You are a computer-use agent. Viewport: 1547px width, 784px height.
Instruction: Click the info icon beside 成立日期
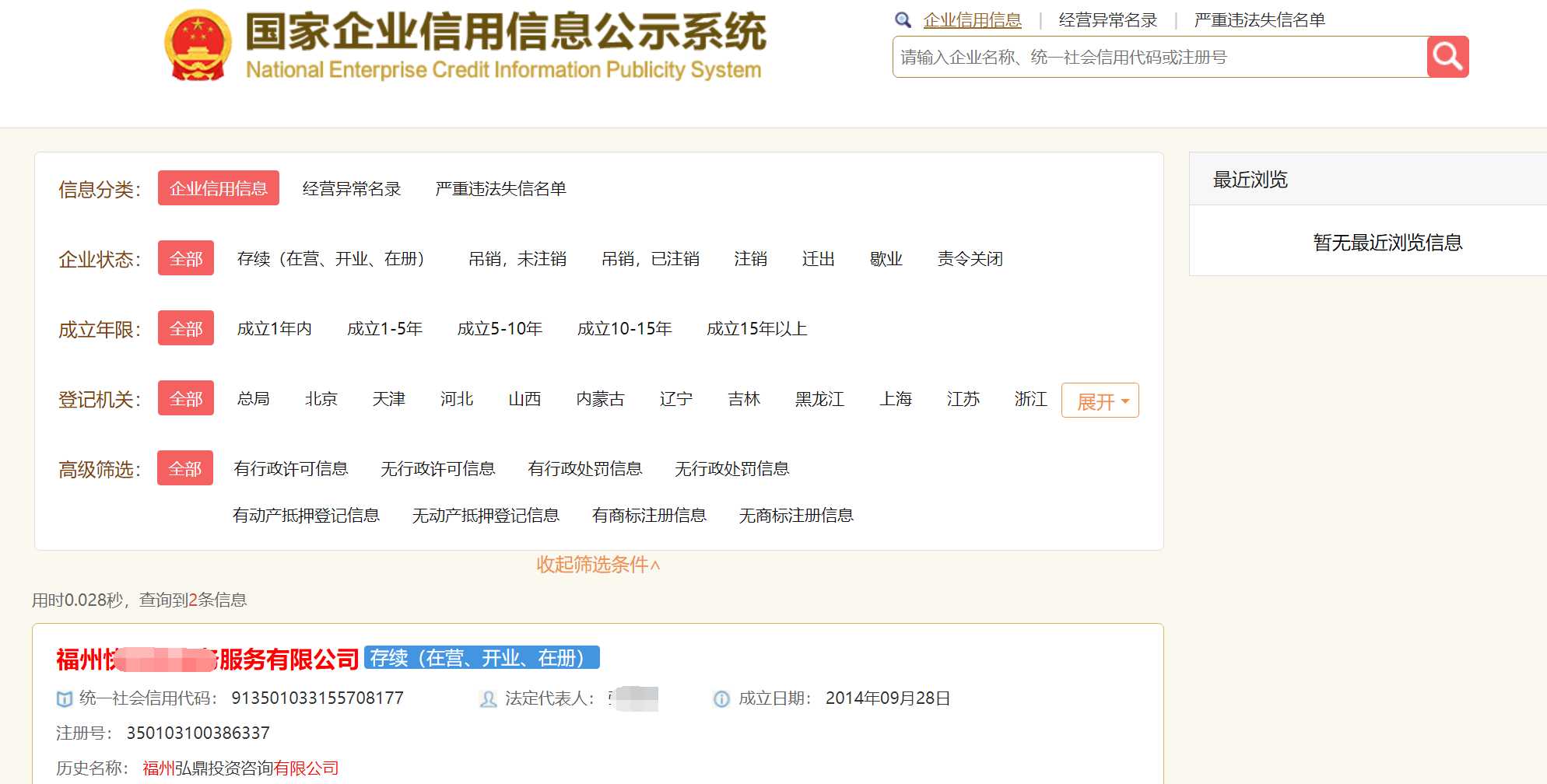pos(721,698)
